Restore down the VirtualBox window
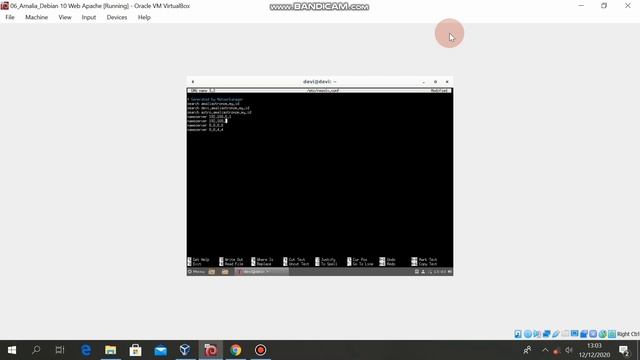Viewport: 640px width, 360px height. click(604, 6)
